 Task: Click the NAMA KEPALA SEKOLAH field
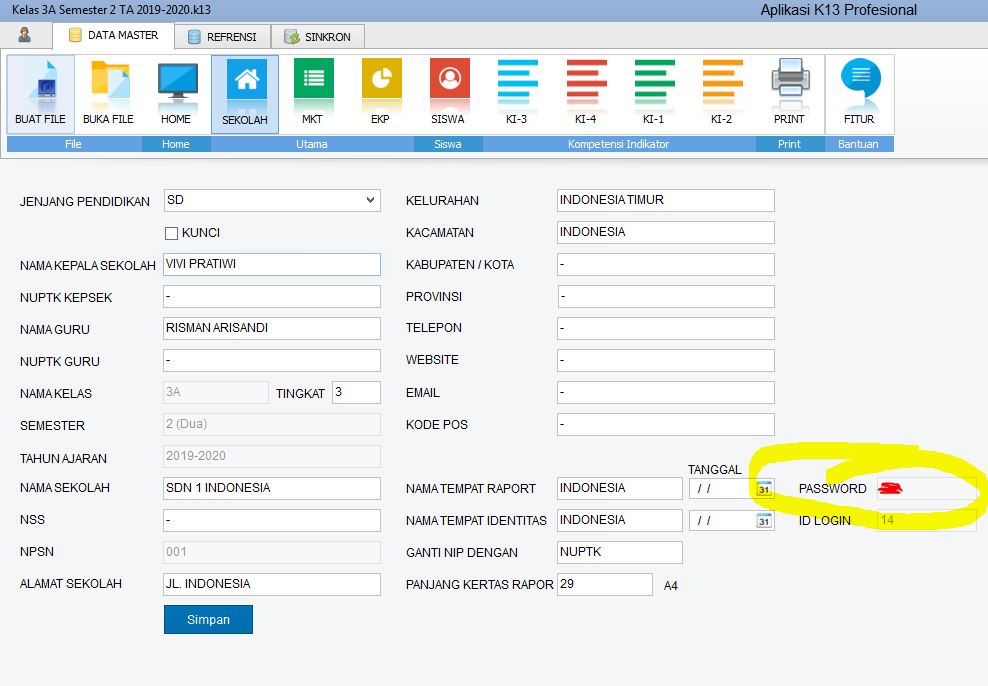271,265
